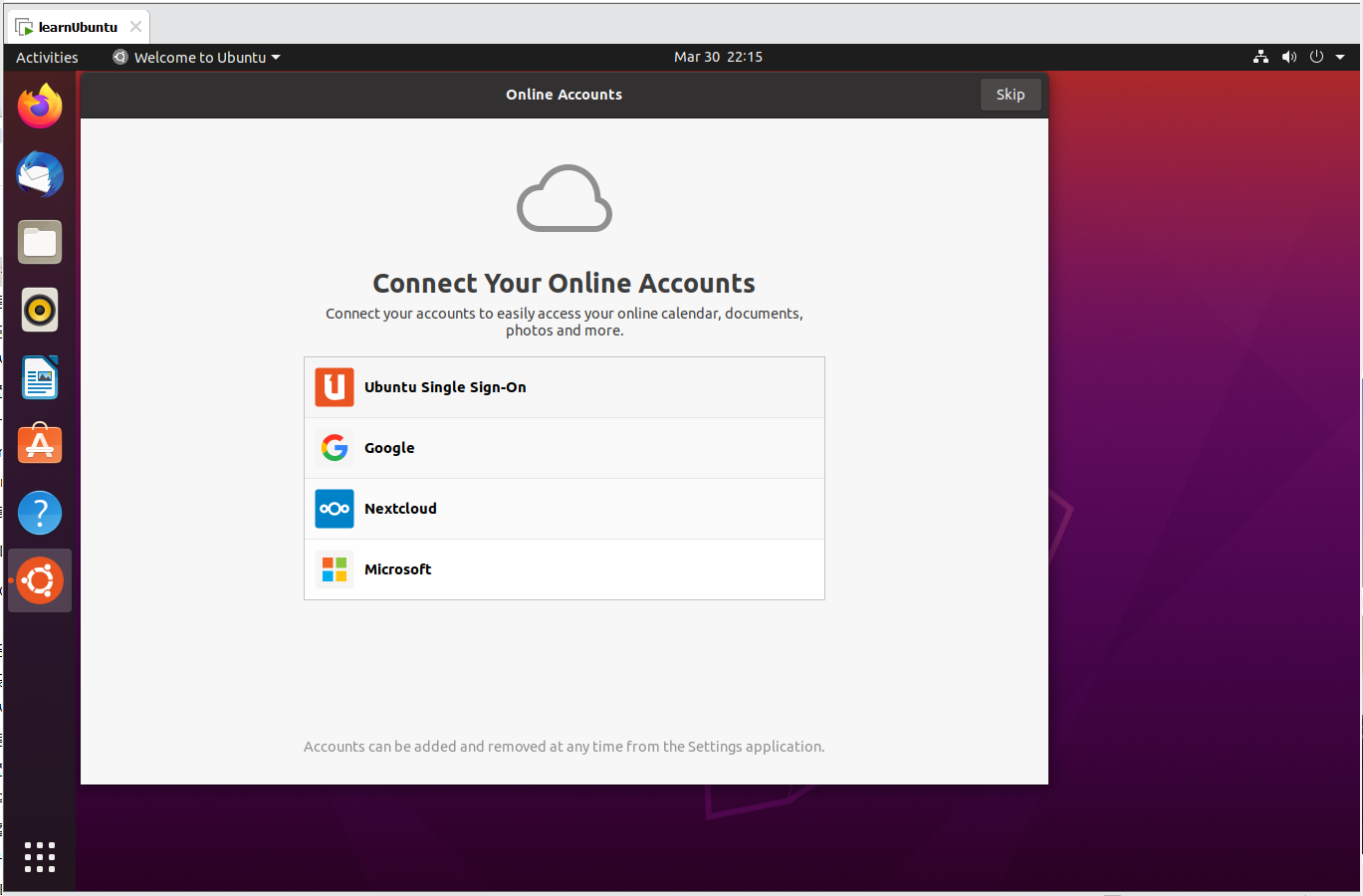This screenshot has width=1363, height=896.
Task: Open the clock calendar Mar 30 22:15
Action: coord(718,57)
